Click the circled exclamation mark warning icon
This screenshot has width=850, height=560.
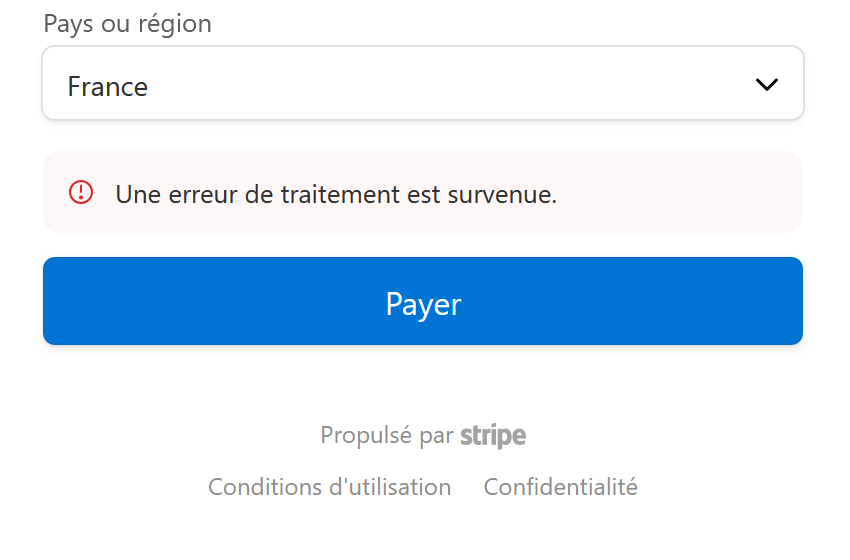point(81,192)
